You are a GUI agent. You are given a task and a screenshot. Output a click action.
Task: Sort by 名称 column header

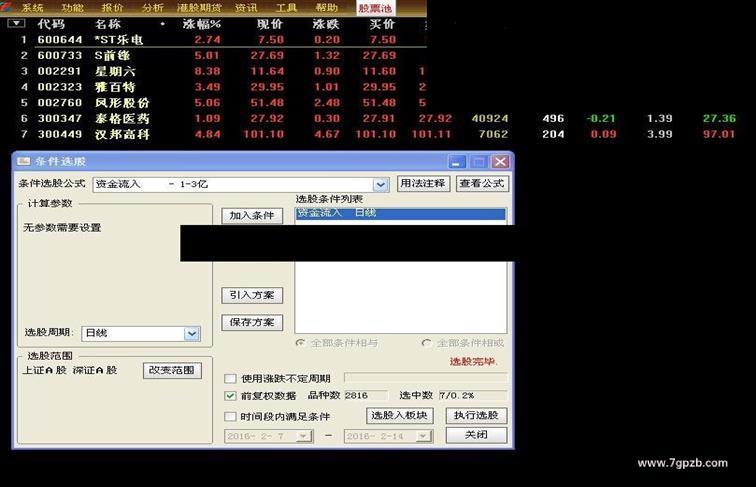[108, 24]
